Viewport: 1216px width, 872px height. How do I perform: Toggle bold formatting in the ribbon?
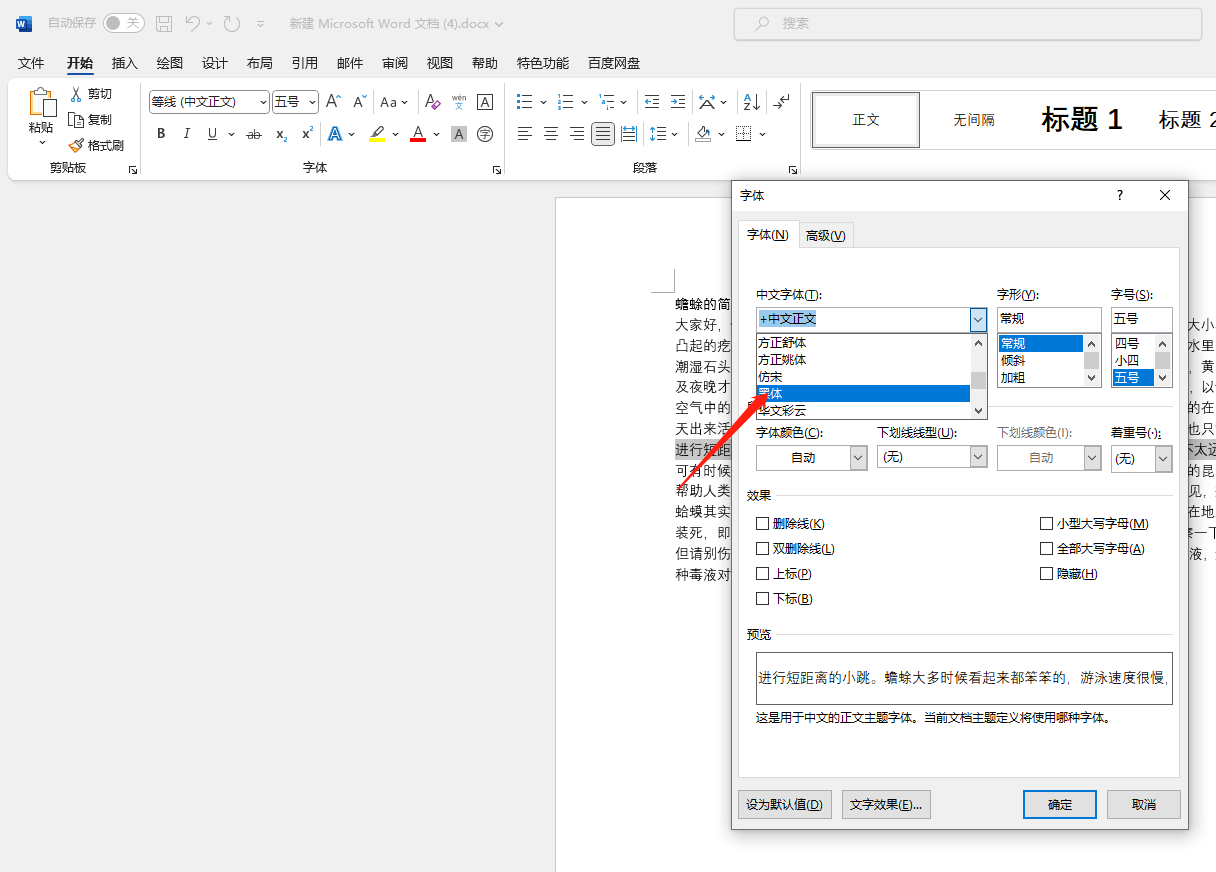[161, 134]
